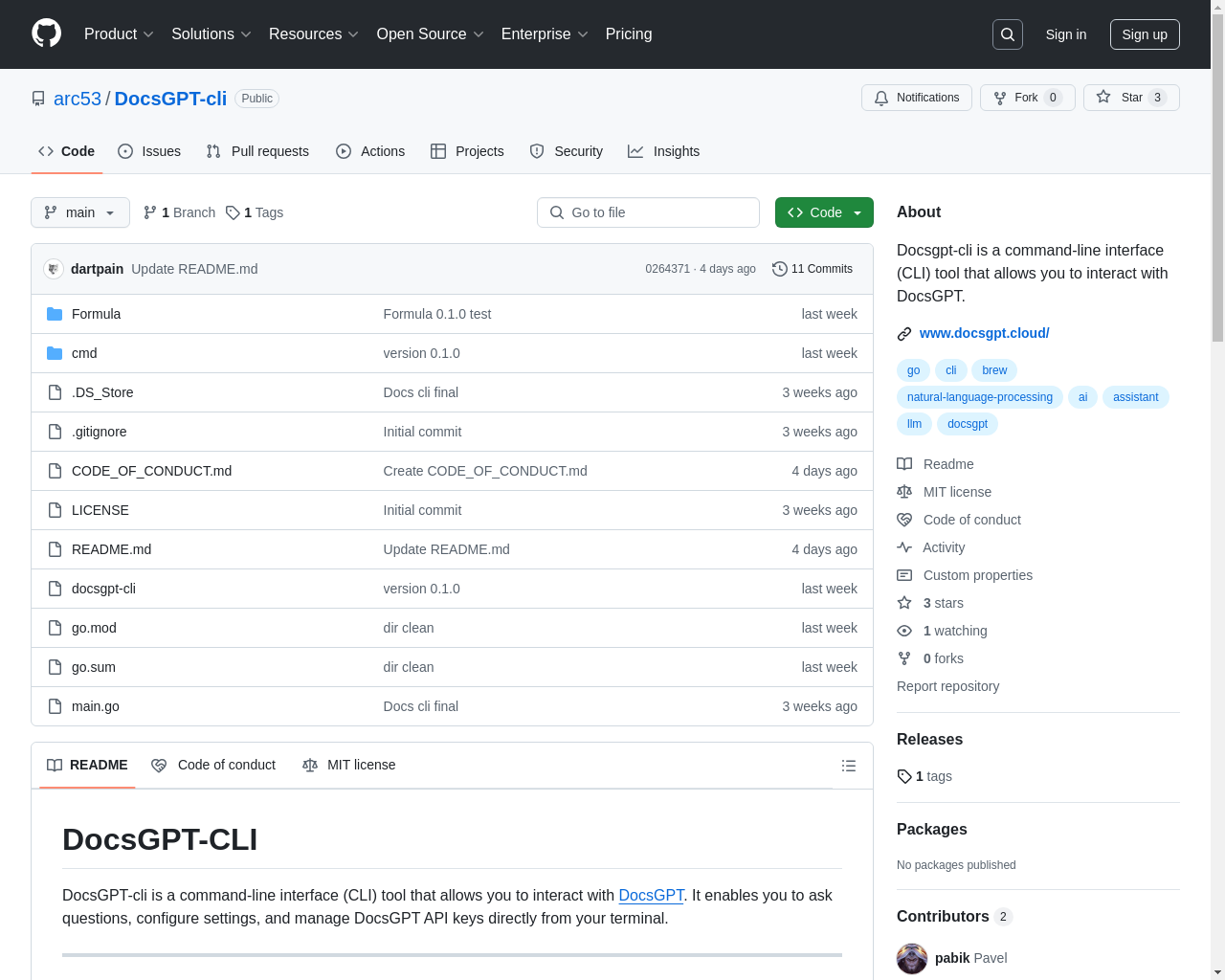This screenshot has width=1225, height=980.
Task: Open the 1 Tags link near branch selector
Action: (x=255, y=212)
